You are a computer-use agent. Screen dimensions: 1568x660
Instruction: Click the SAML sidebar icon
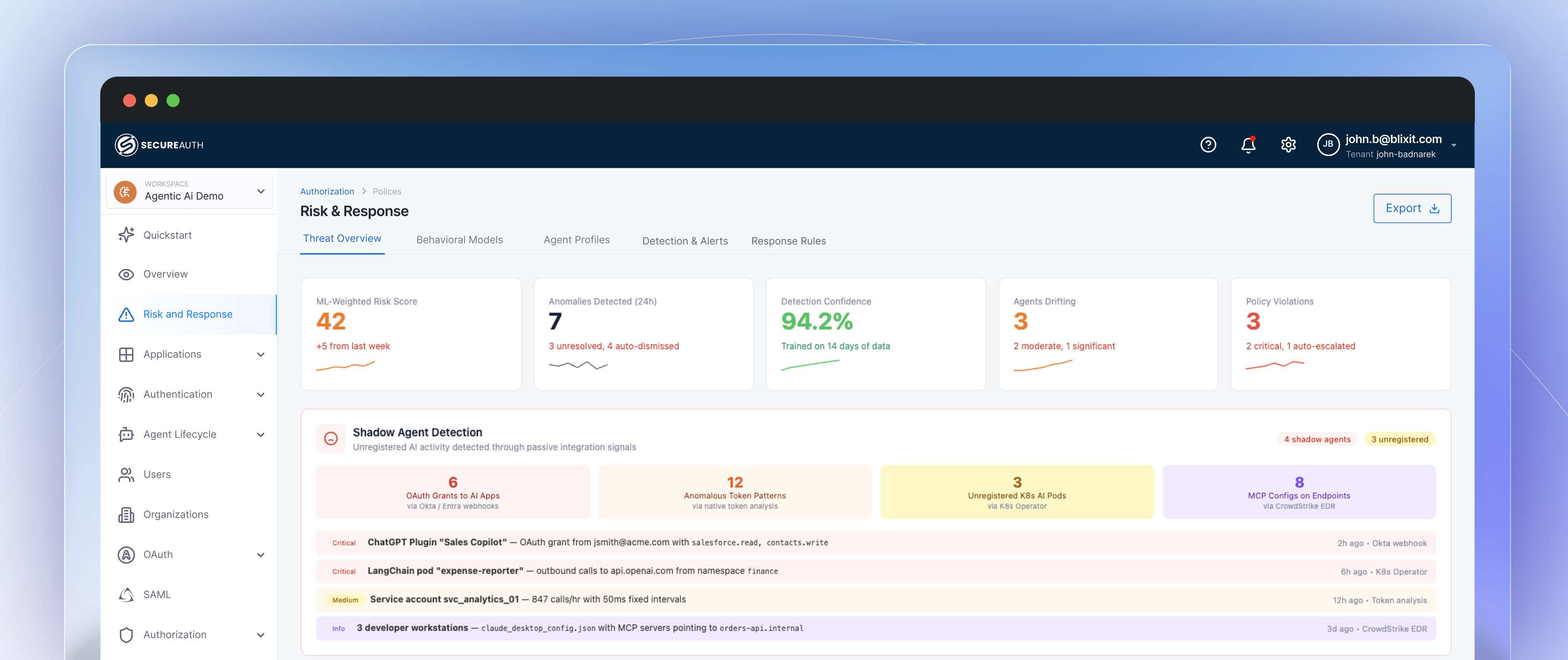(x=125, y=594)
